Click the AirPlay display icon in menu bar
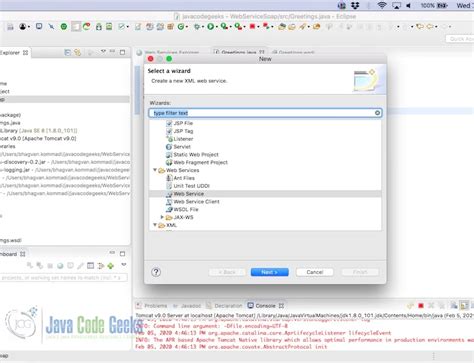474x363 pixels. coord(396,6)
